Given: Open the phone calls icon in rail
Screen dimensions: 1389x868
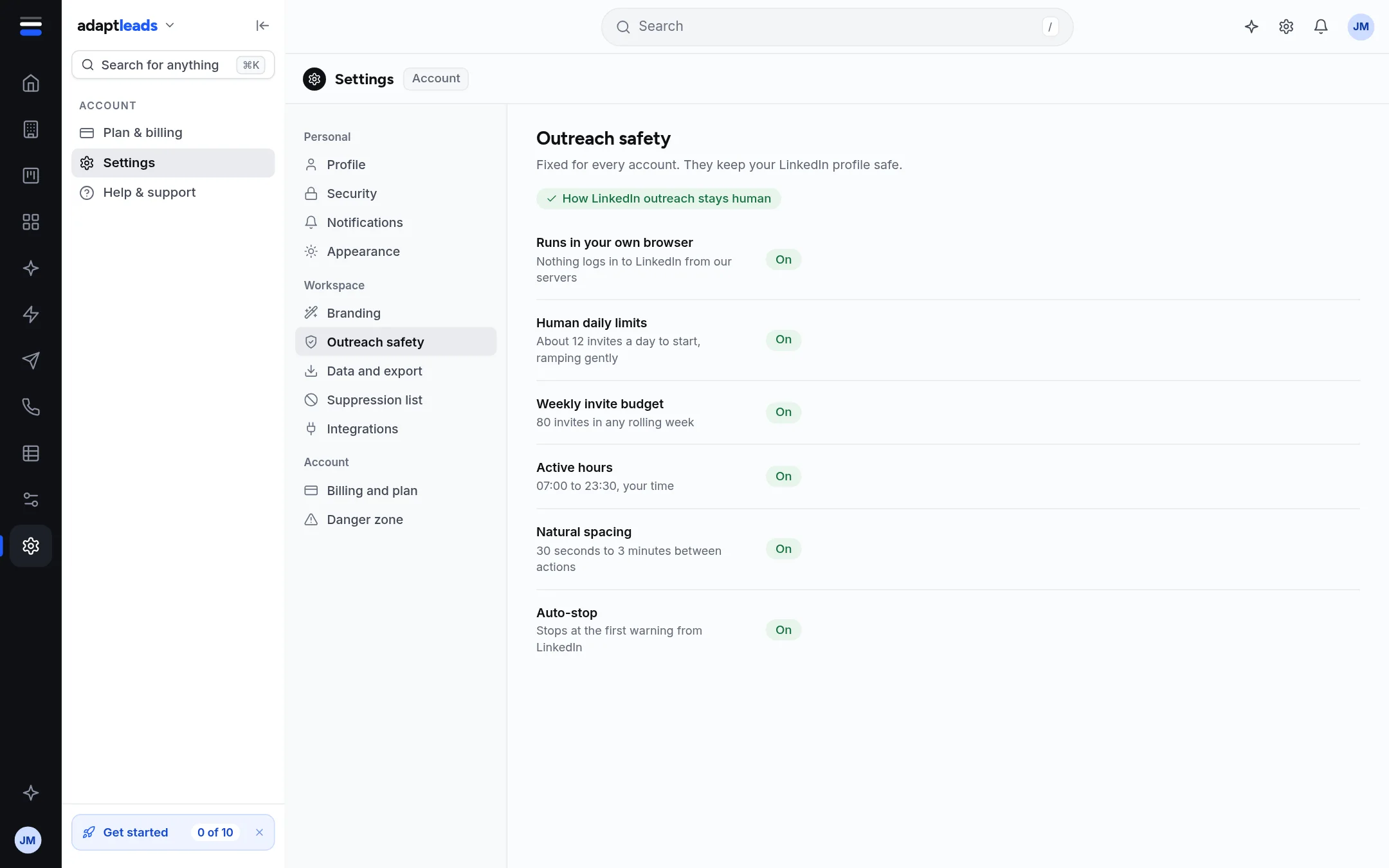Looking at the screenshot, I should point(31,407).
